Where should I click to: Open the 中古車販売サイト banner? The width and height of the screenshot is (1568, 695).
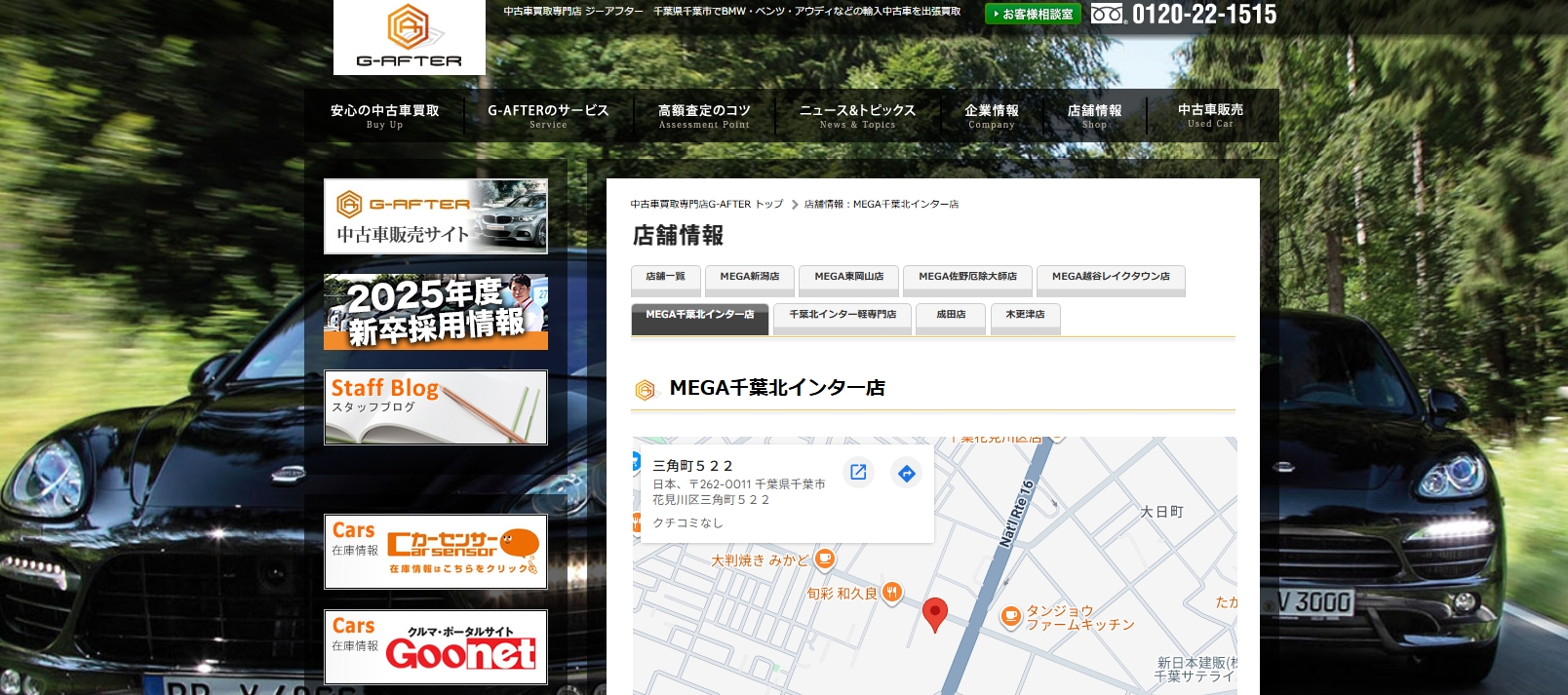point(436,216)
